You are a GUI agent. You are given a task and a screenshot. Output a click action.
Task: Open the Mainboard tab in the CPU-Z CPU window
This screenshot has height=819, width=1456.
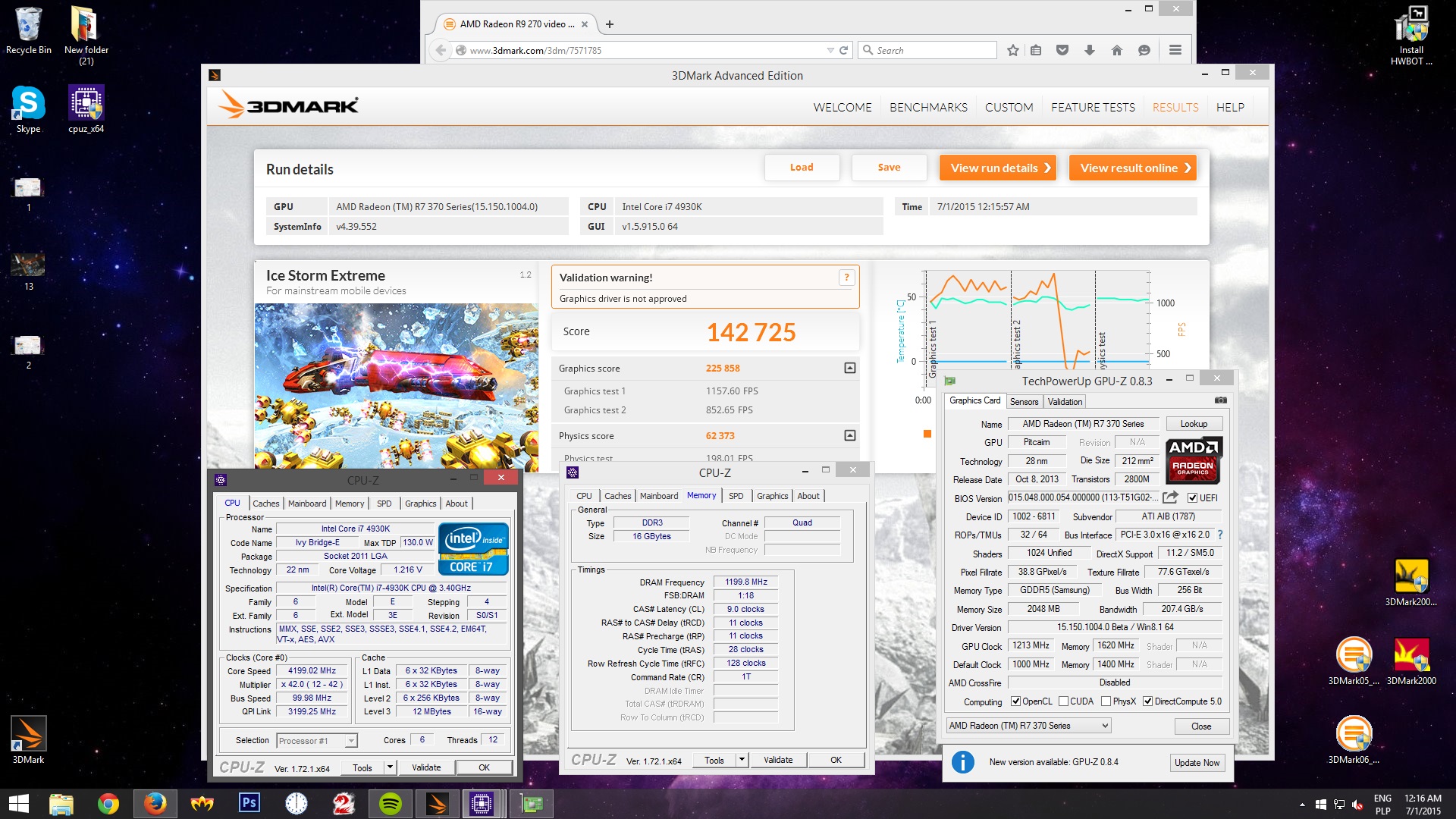tap(307, 504)
